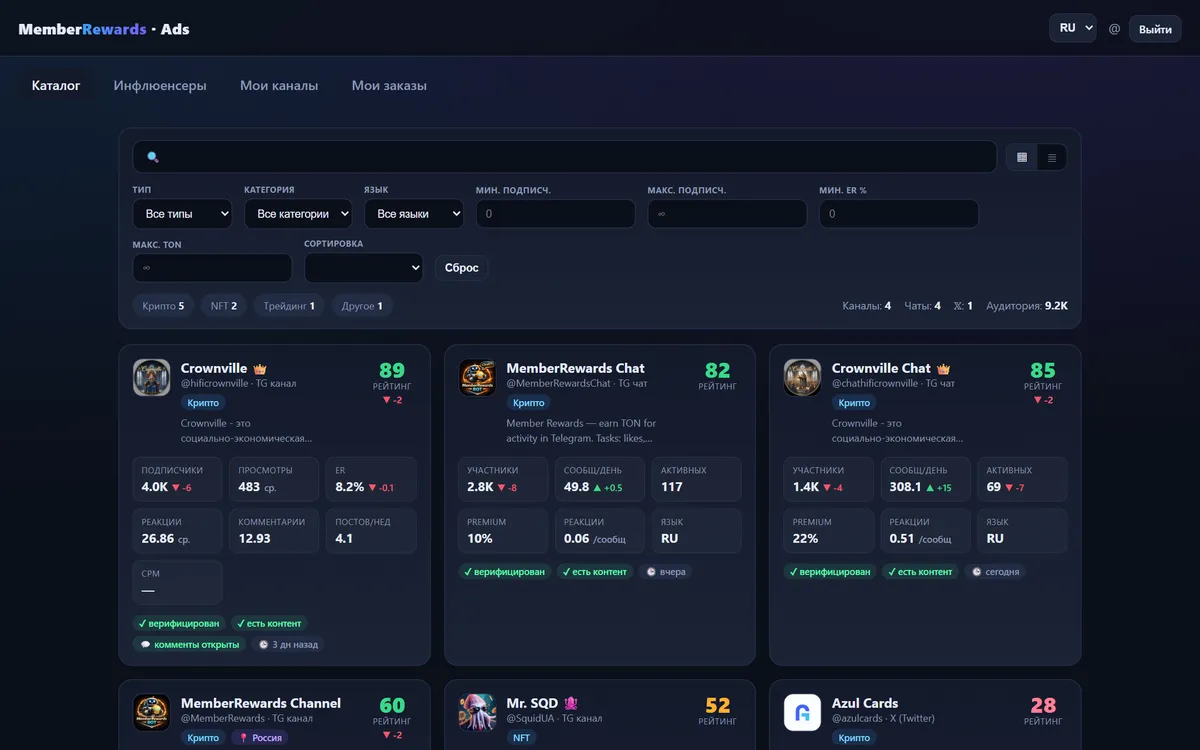Click верифицирован badge on Crownville Chat

click(x=829, y=572)
